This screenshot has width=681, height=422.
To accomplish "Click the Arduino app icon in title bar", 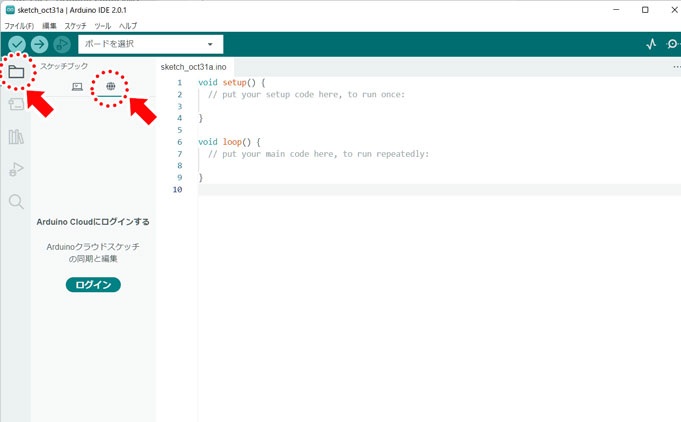I will 10,10.
